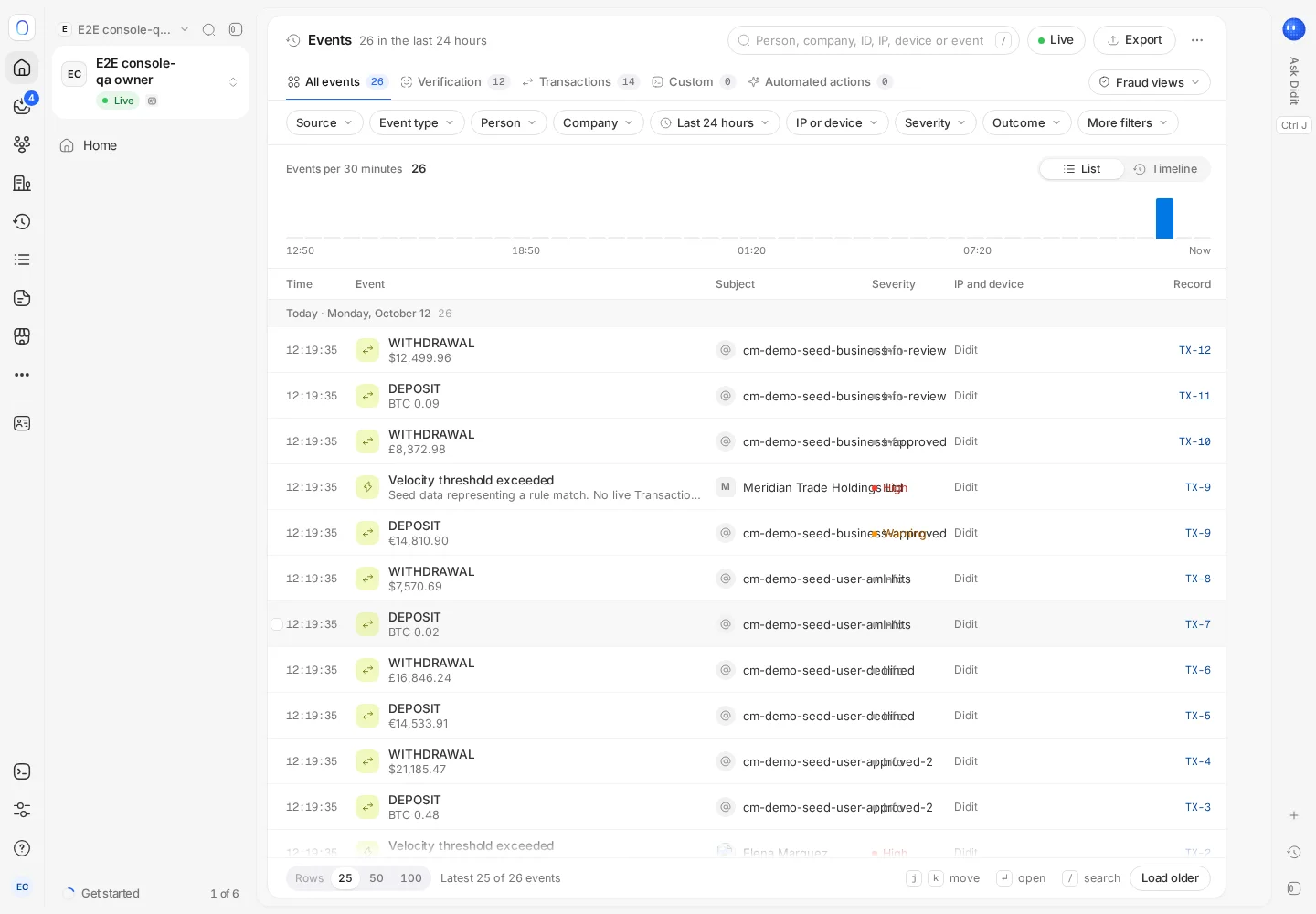This screenshot has height=914, width=1316.
Task: Switch to the Verification tab
Action: 455,82
